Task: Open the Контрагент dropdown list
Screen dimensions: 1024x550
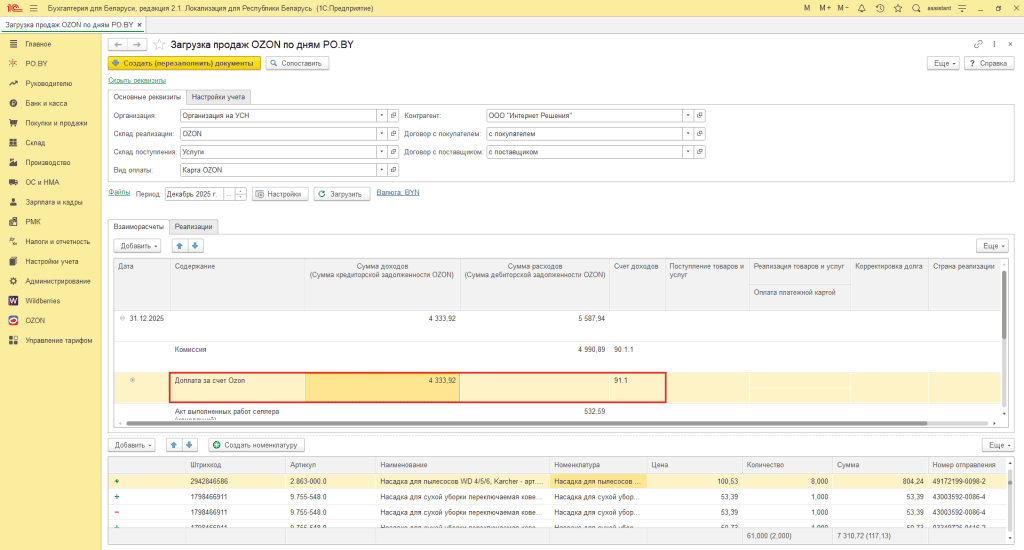Action: point(688,116)
